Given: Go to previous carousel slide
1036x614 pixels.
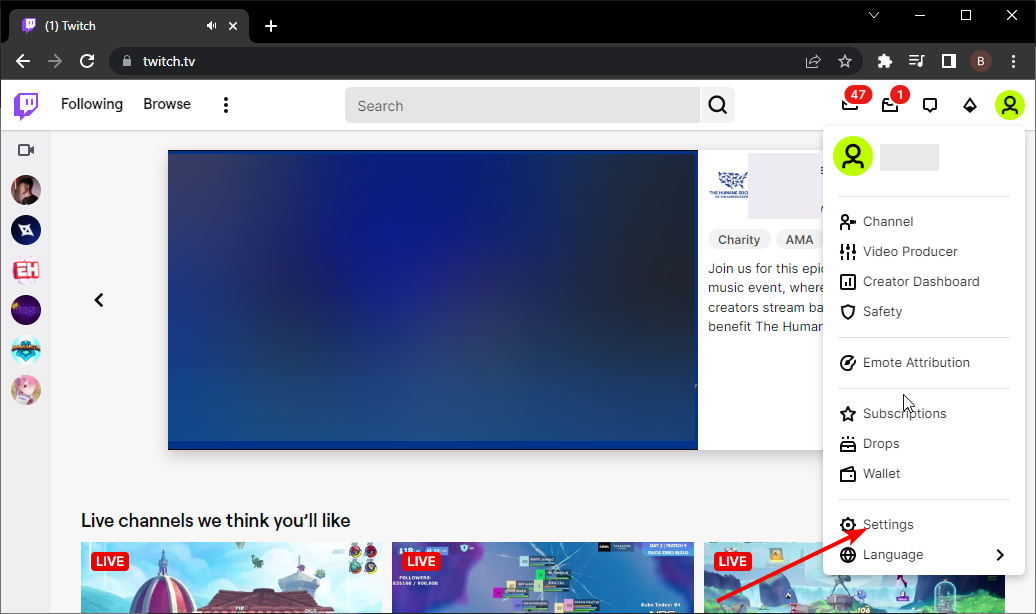Looking at the screenshot, I should [x=99, y=300].
